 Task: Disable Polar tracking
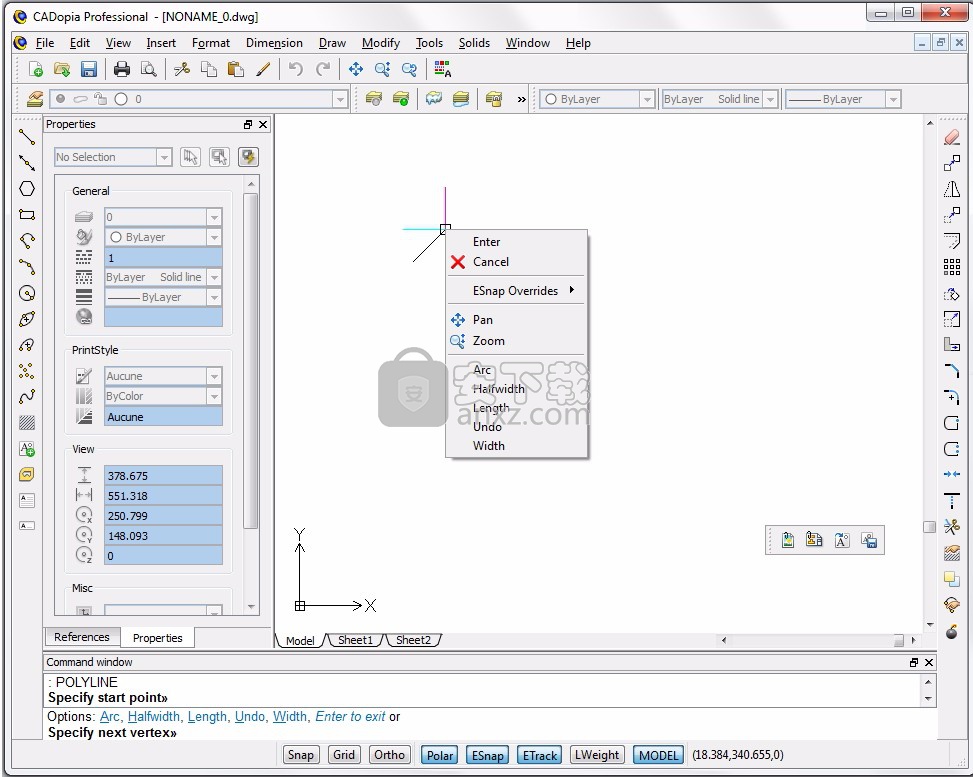(x=439, y=755)
